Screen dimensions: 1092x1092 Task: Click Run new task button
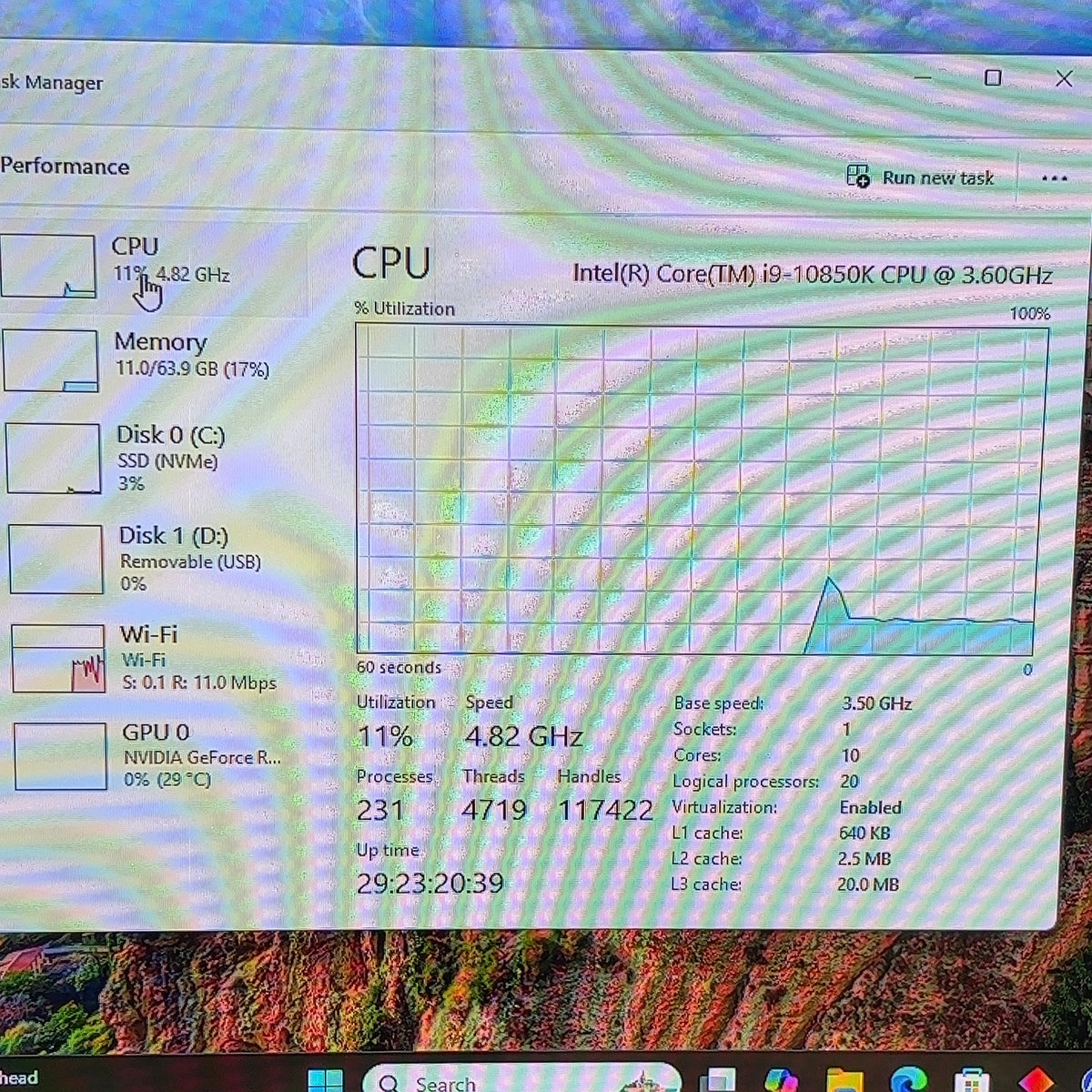pos(920,177)
